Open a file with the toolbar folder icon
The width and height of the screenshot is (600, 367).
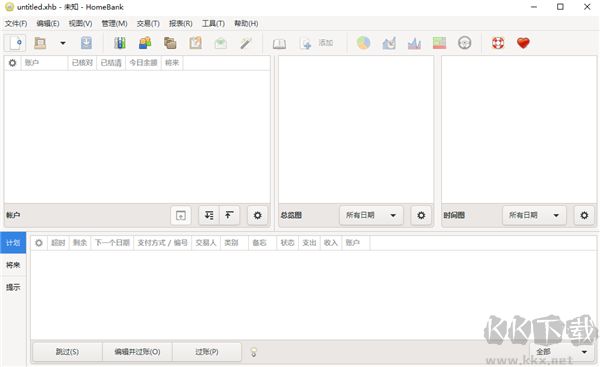[40, 43]
